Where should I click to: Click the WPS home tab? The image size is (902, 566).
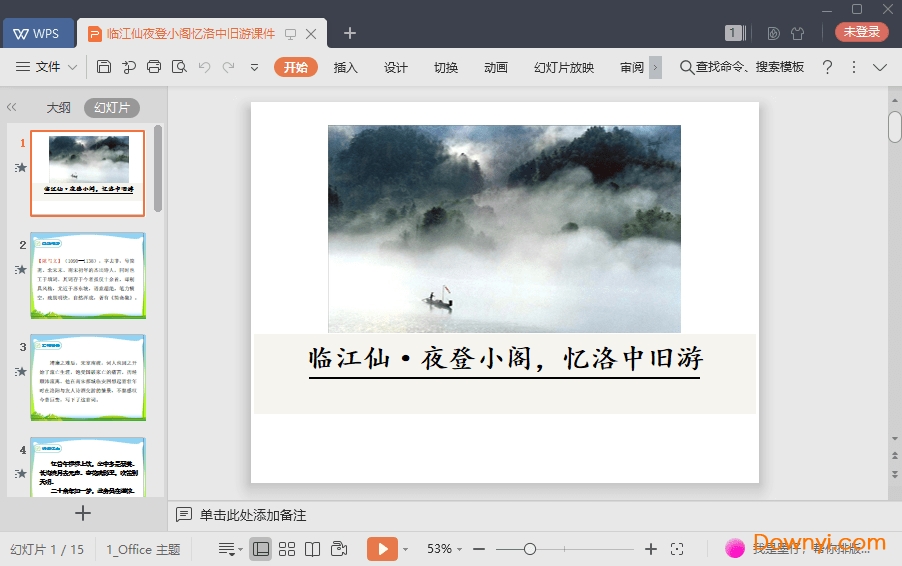39,33
